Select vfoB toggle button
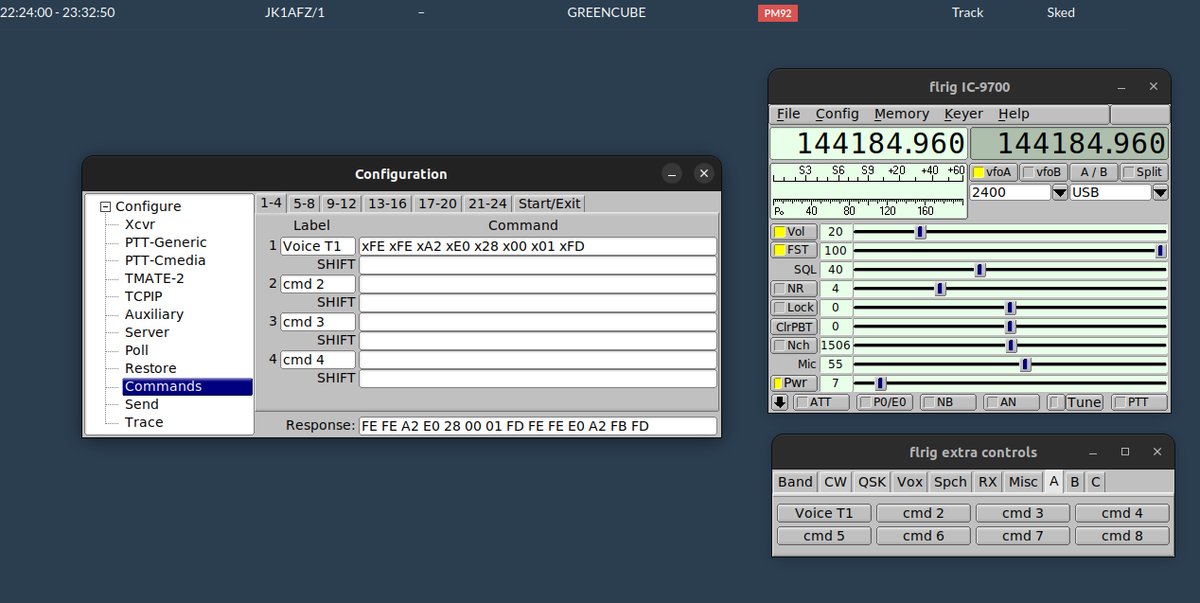 1043,172
